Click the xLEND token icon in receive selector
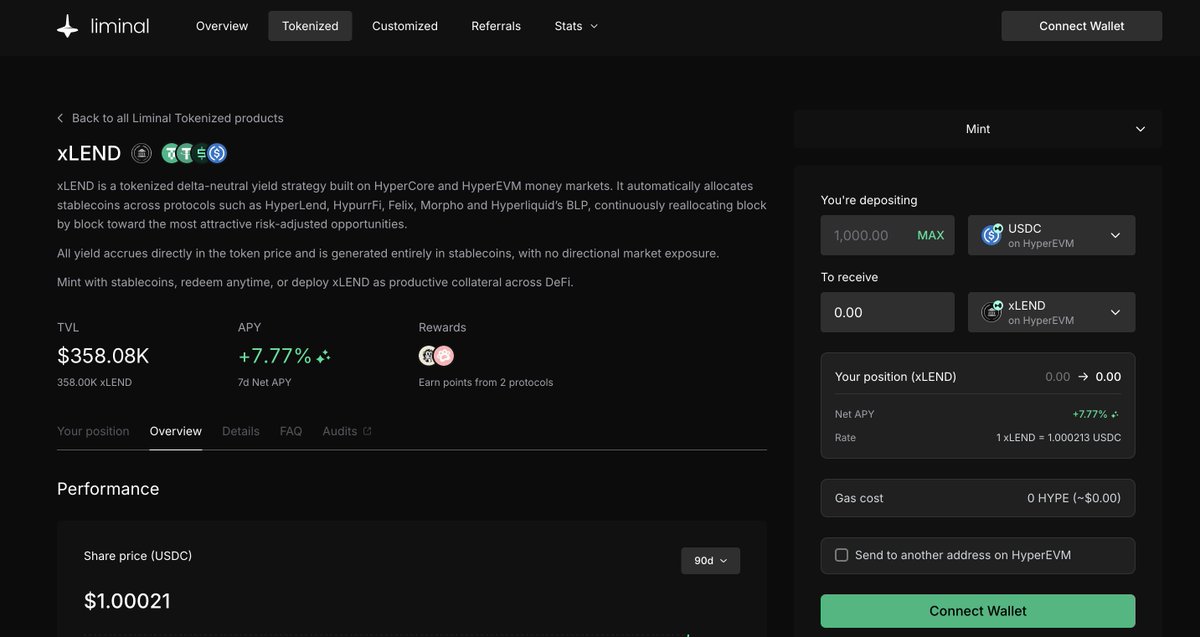Image resolution: width=1200 pixels, height=637 pixels. tap(992, 312)
